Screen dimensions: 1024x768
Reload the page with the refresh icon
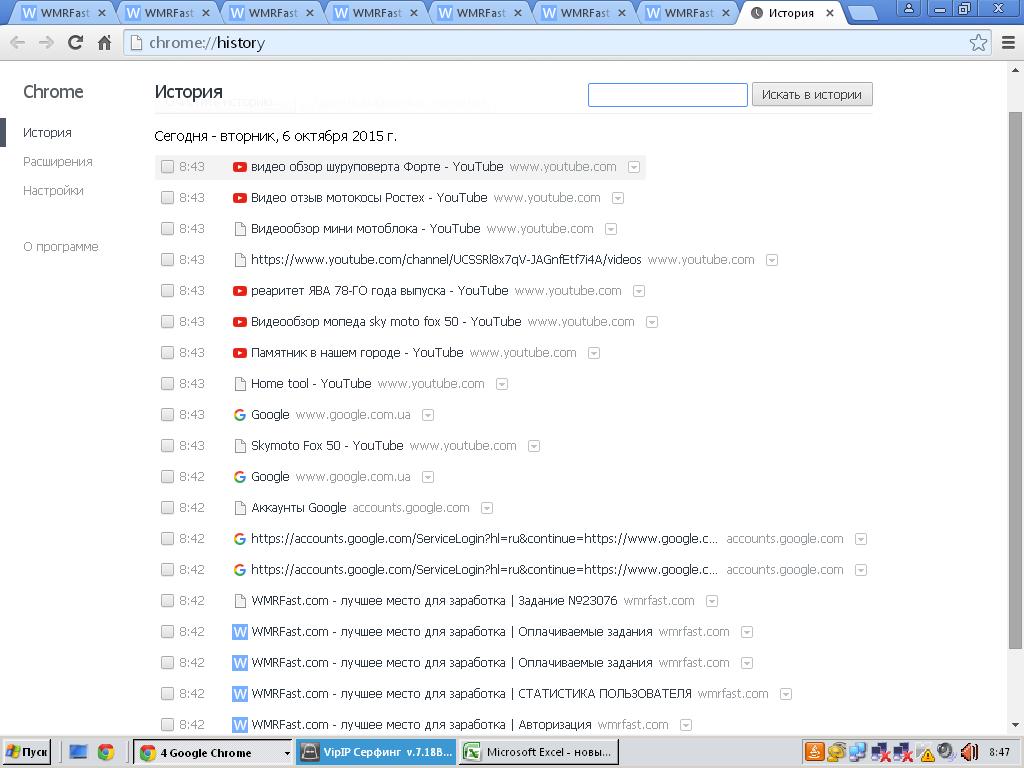click(75, 42)
